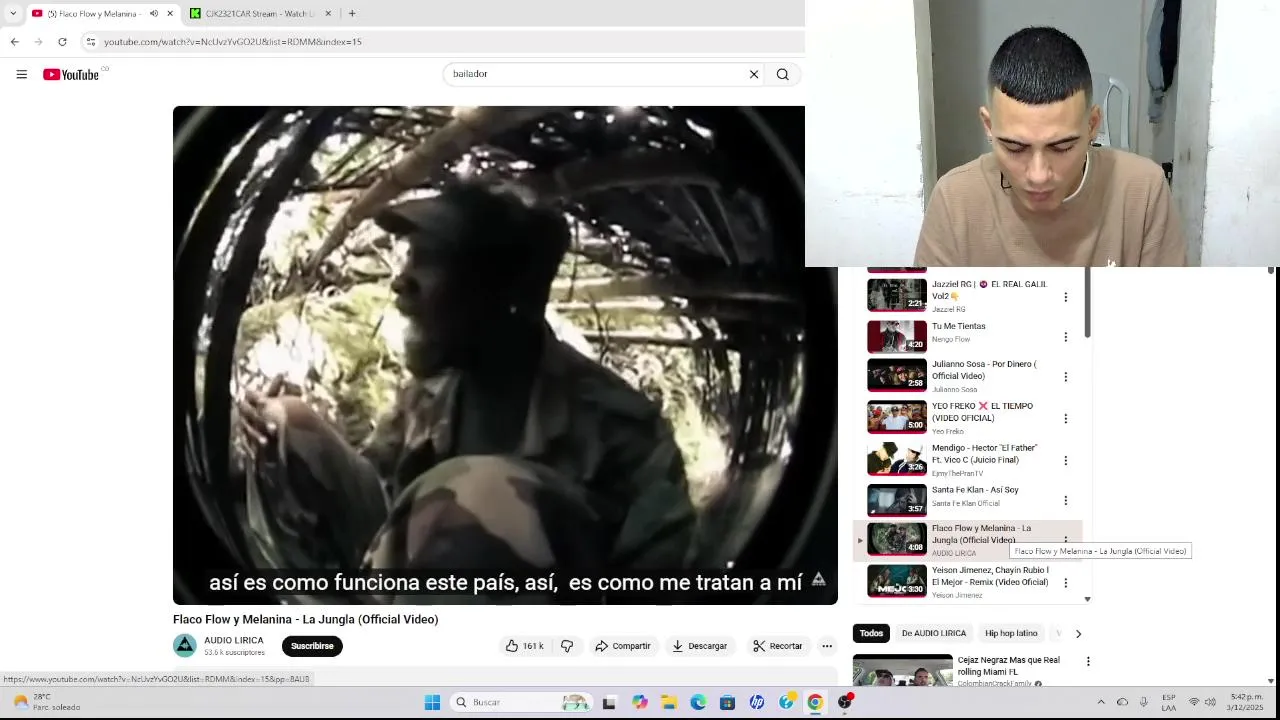1280x720 pixels.
Task: Open the HP app on taskbar
Action: pos(757,703)
